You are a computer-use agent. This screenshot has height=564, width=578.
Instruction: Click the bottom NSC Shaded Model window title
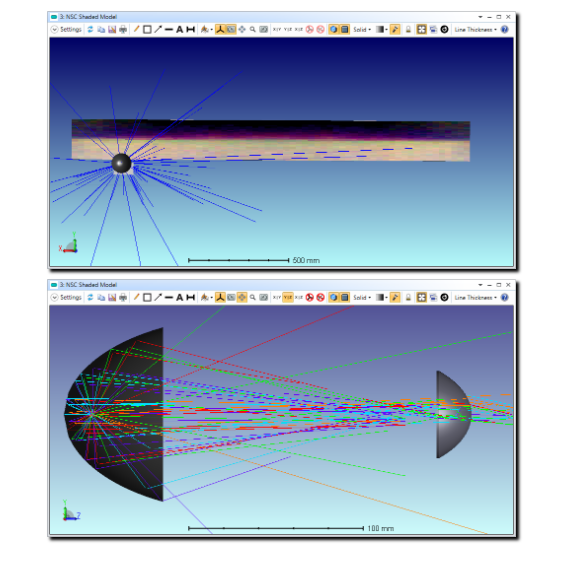click(88, 285)
